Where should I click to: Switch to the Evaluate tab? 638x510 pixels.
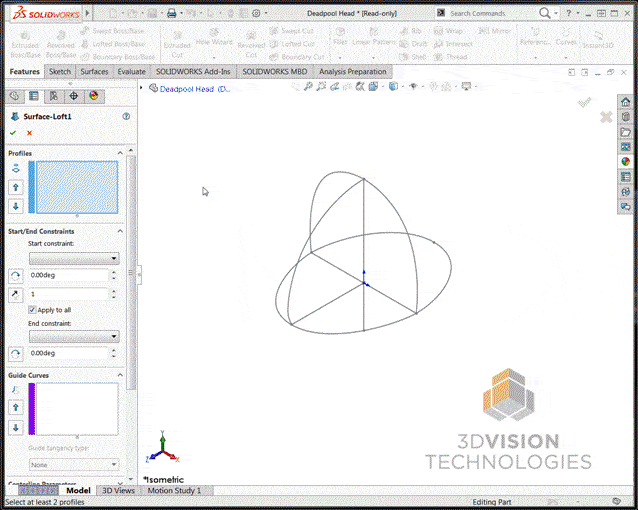point(131,72)
